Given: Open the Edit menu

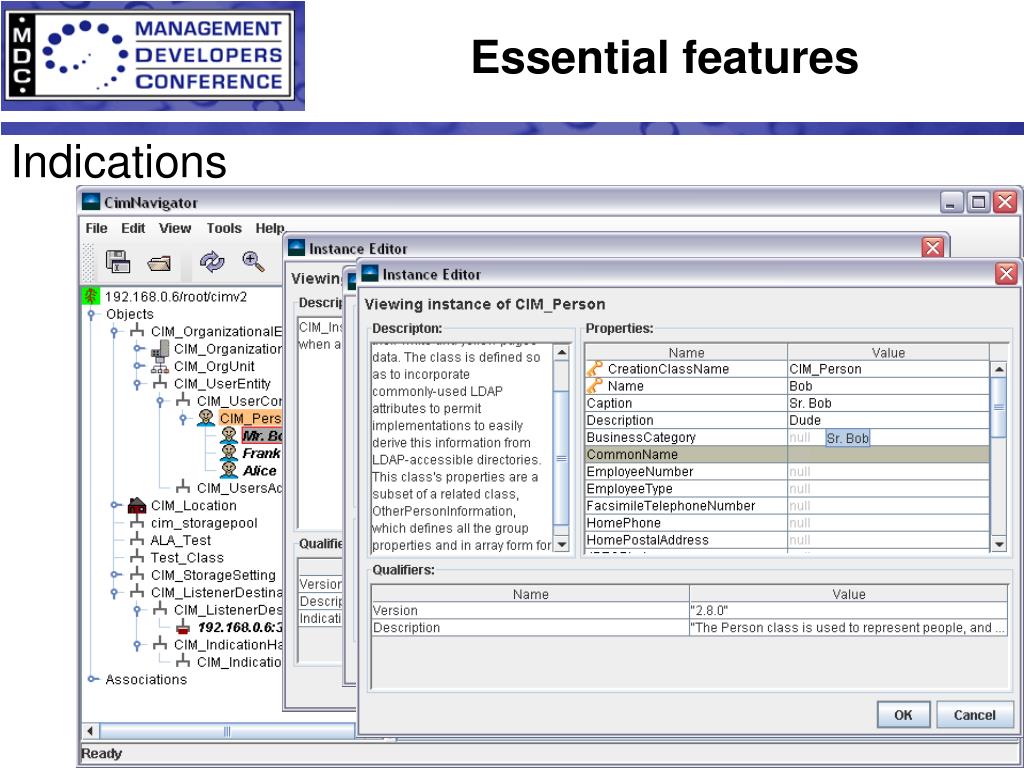Looking at the screenshot, I should pyautogui.click(x=133, y=228).
